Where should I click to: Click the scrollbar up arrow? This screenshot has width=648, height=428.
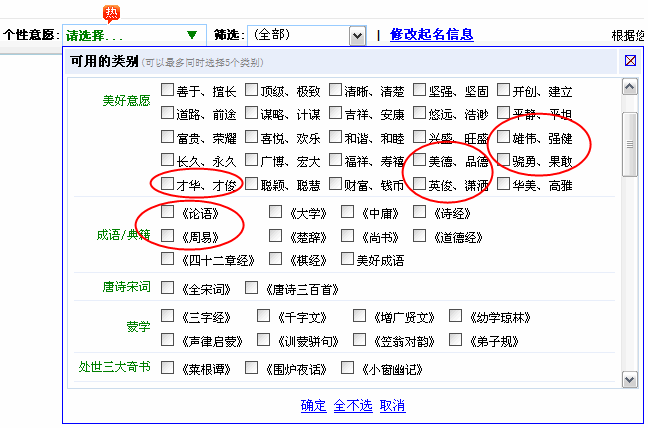[630, 89]
